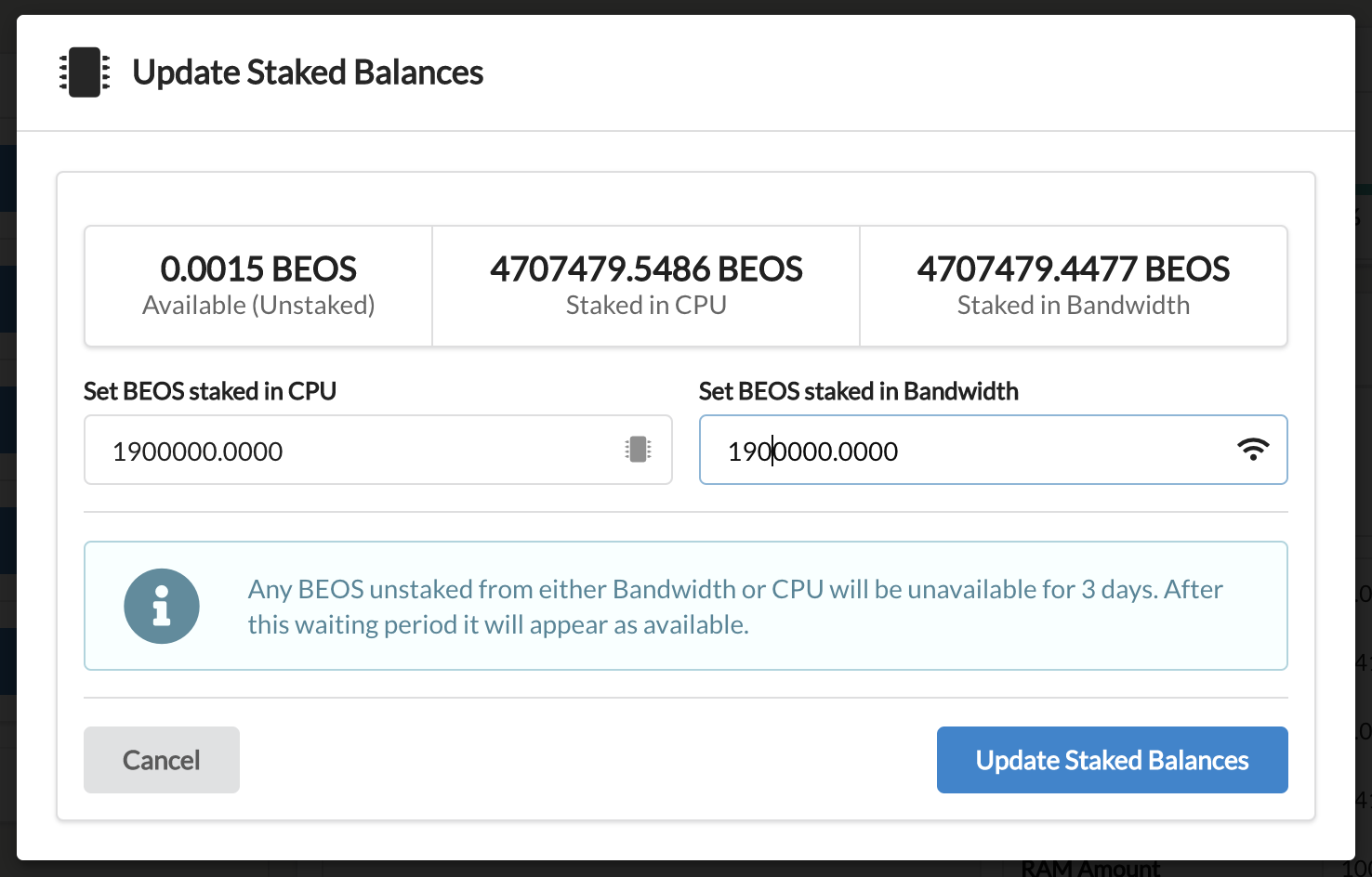Focus the Set BEOS staked in CPU field
Viewport: 1372px width, 877px height.
pos(378,450)
